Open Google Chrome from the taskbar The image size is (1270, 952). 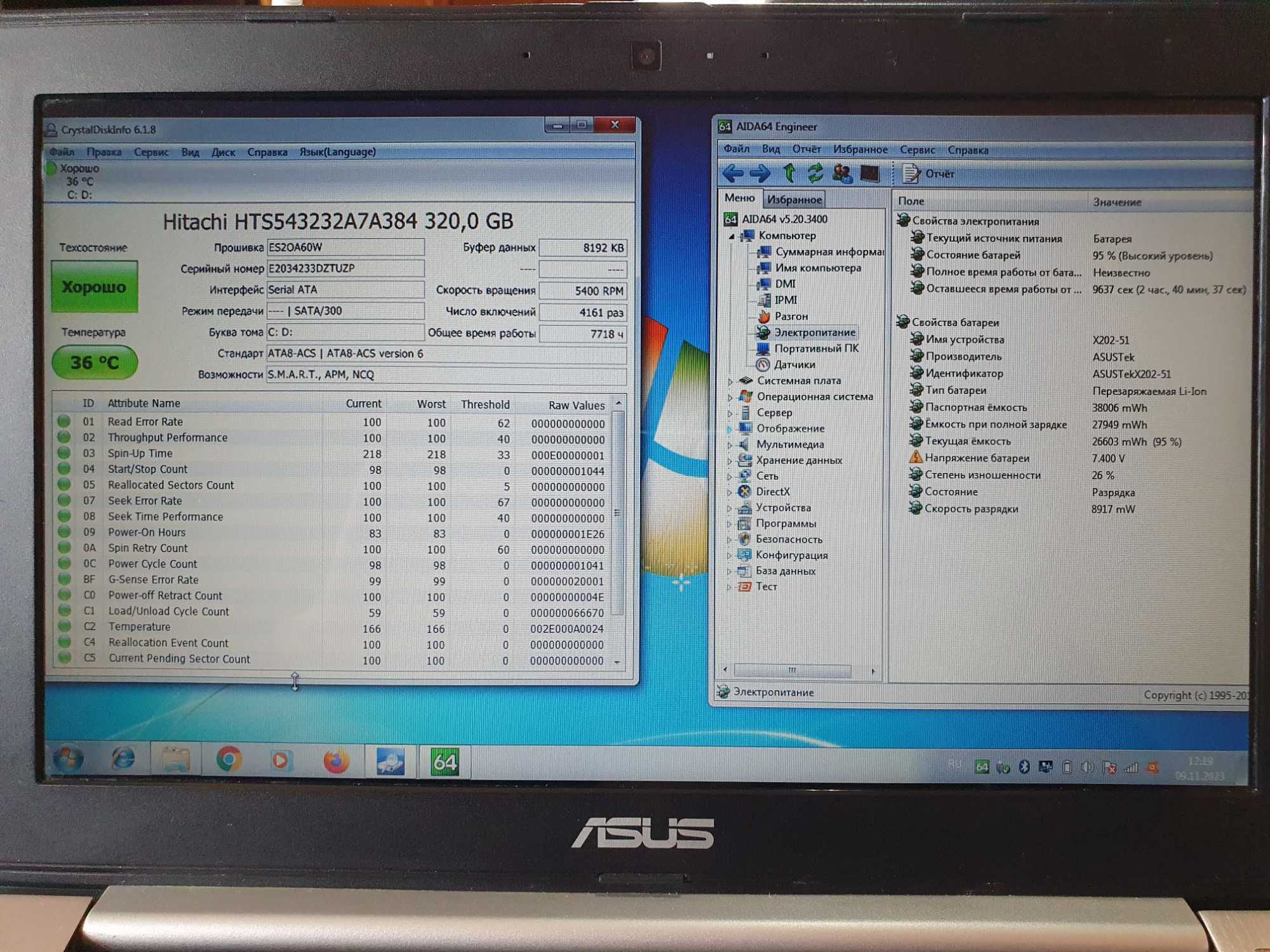click(229, 760)
